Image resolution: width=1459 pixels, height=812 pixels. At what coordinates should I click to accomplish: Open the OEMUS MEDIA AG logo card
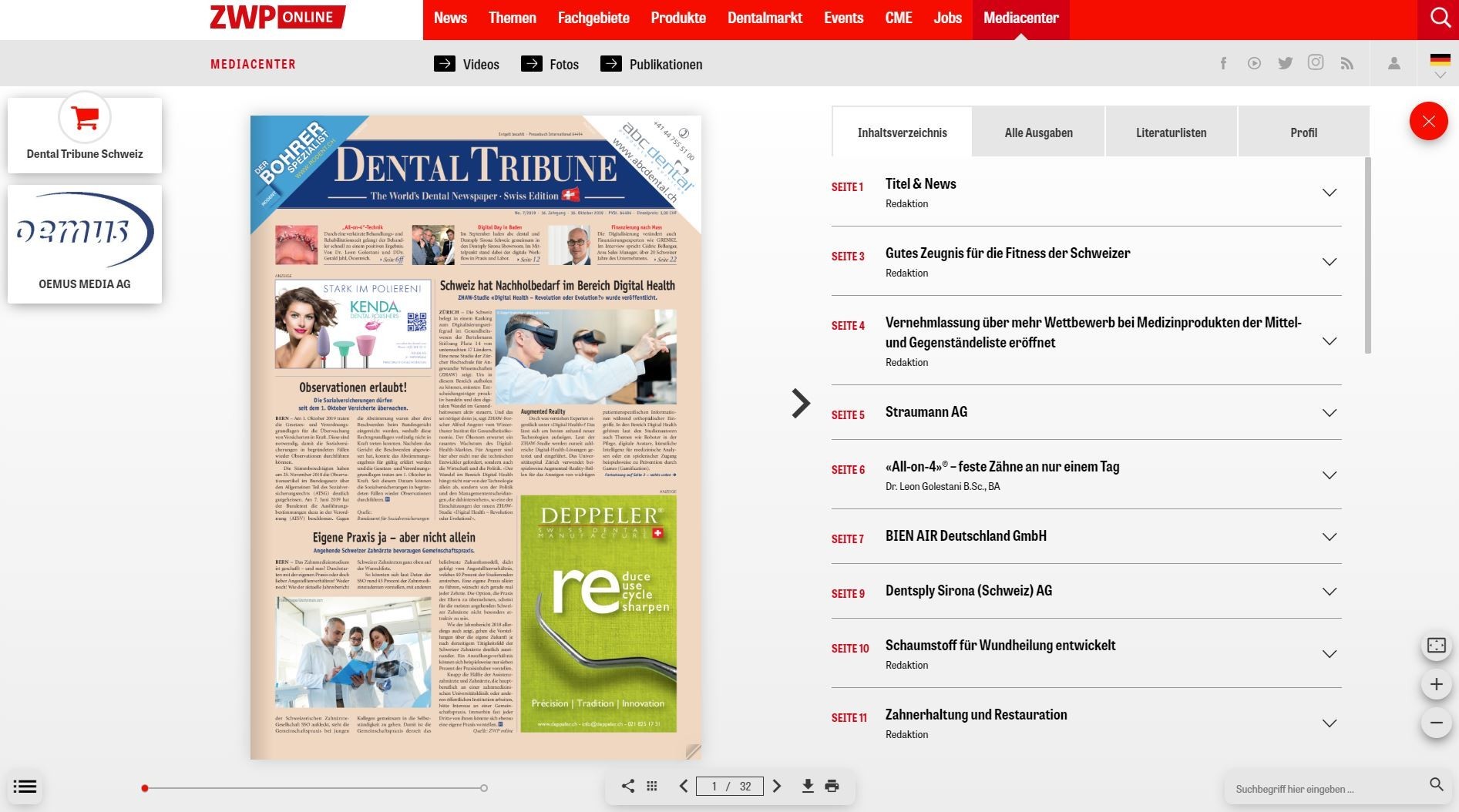coord(85,243)
